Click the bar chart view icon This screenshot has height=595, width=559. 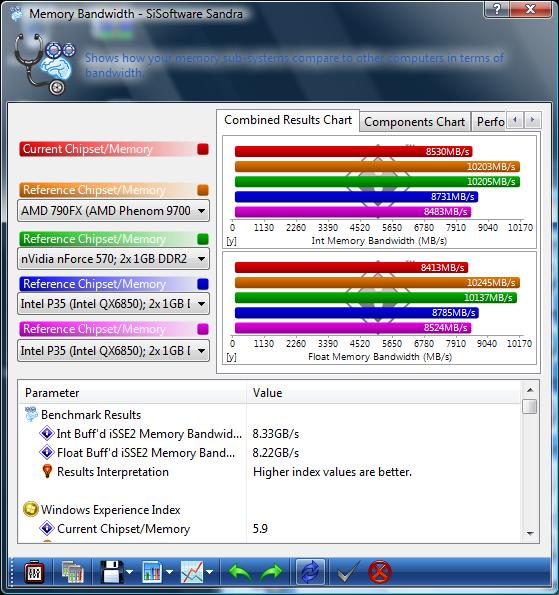[152, 572]
